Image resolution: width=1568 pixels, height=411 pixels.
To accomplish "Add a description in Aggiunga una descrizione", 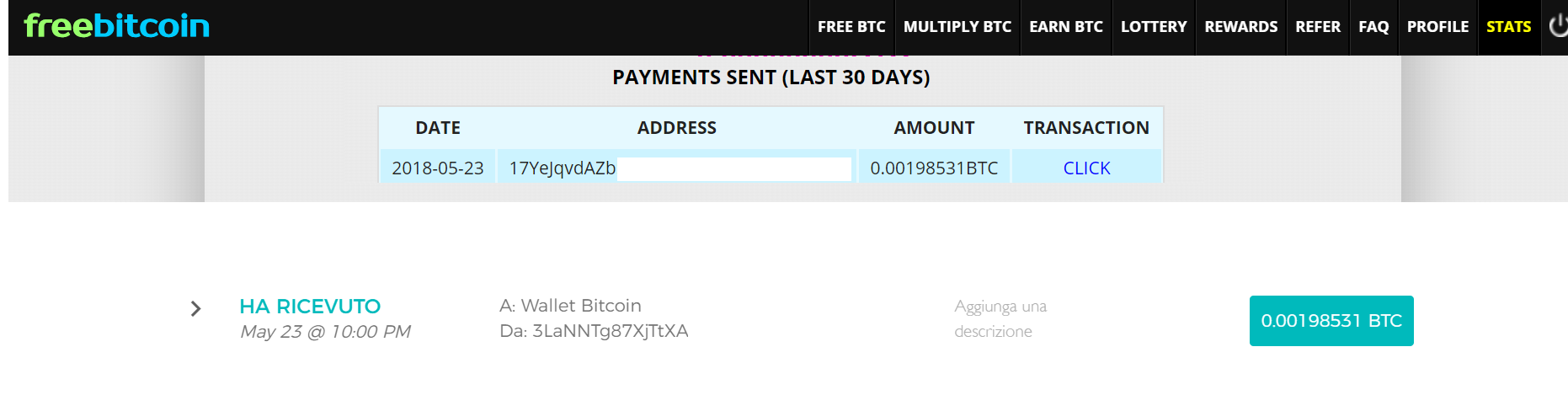I will tap(1000, 318).
